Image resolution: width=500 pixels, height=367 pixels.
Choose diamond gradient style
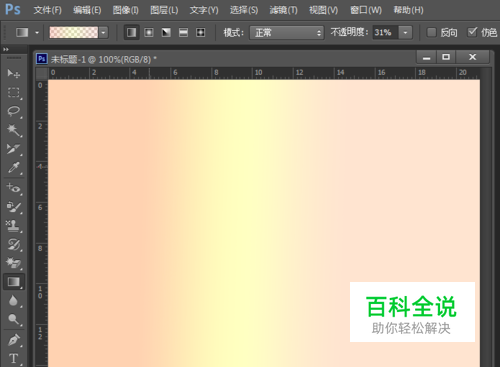200,32
